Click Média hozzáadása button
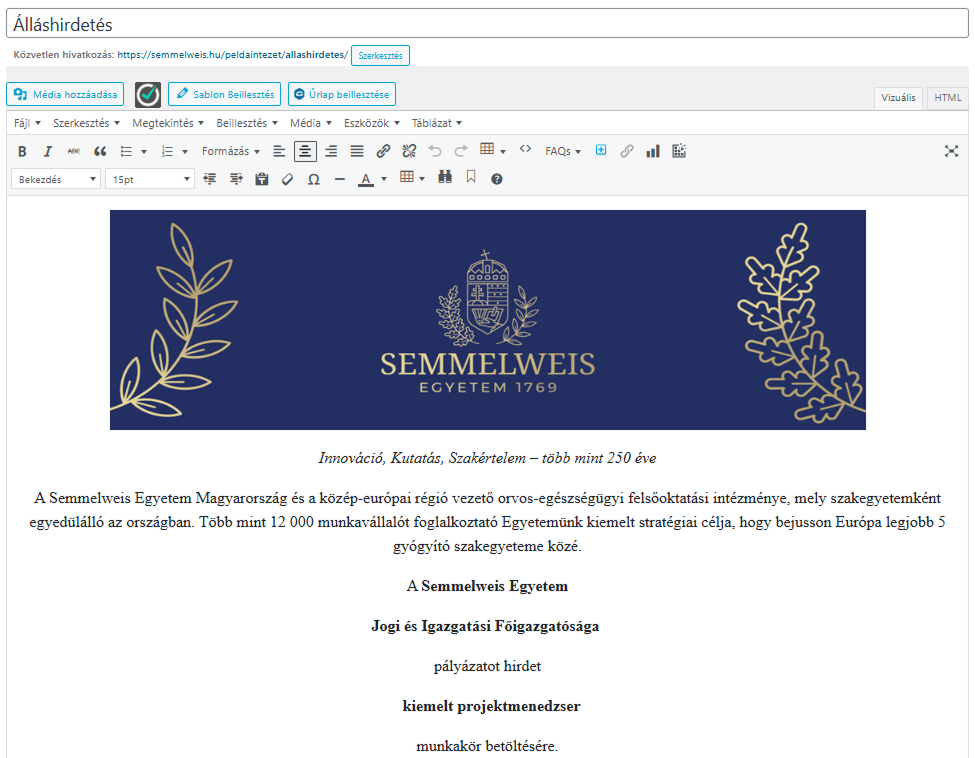975x758 pixels. 65,95
